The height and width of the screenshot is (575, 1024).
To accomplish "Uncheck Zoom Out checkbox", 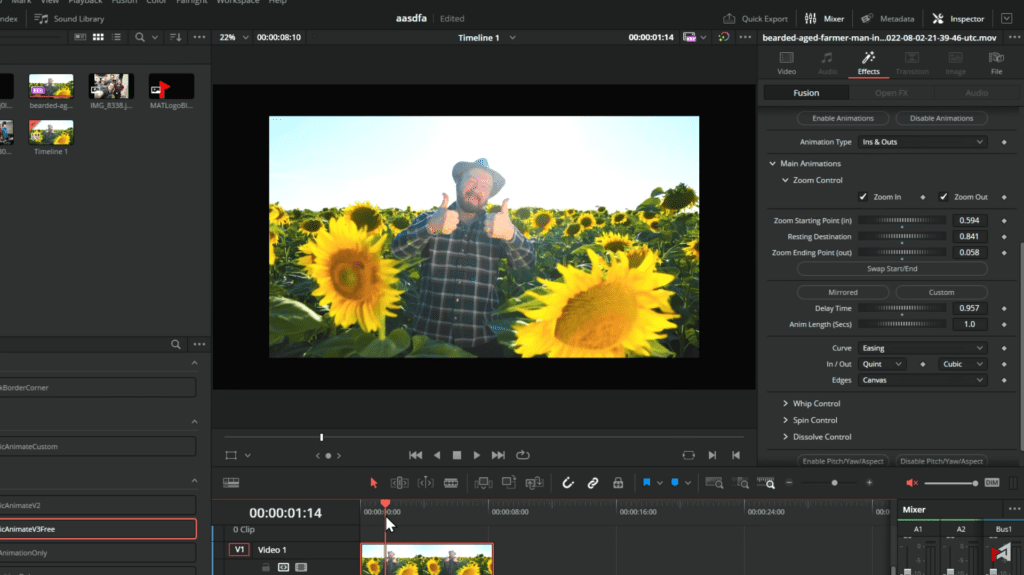I will point(943,197).
